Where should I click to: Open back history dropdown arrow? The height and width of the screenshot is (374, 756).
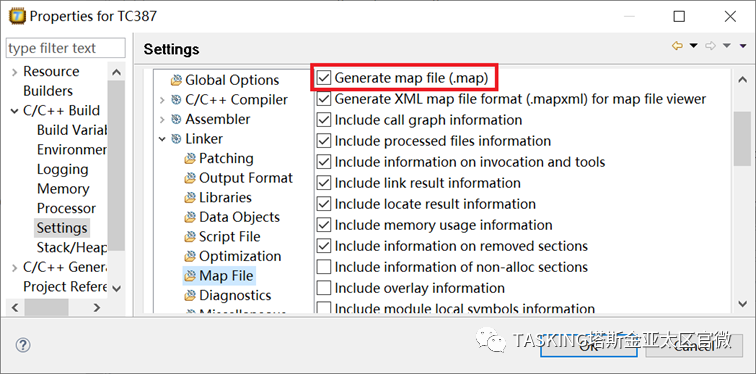coord(693,46)
